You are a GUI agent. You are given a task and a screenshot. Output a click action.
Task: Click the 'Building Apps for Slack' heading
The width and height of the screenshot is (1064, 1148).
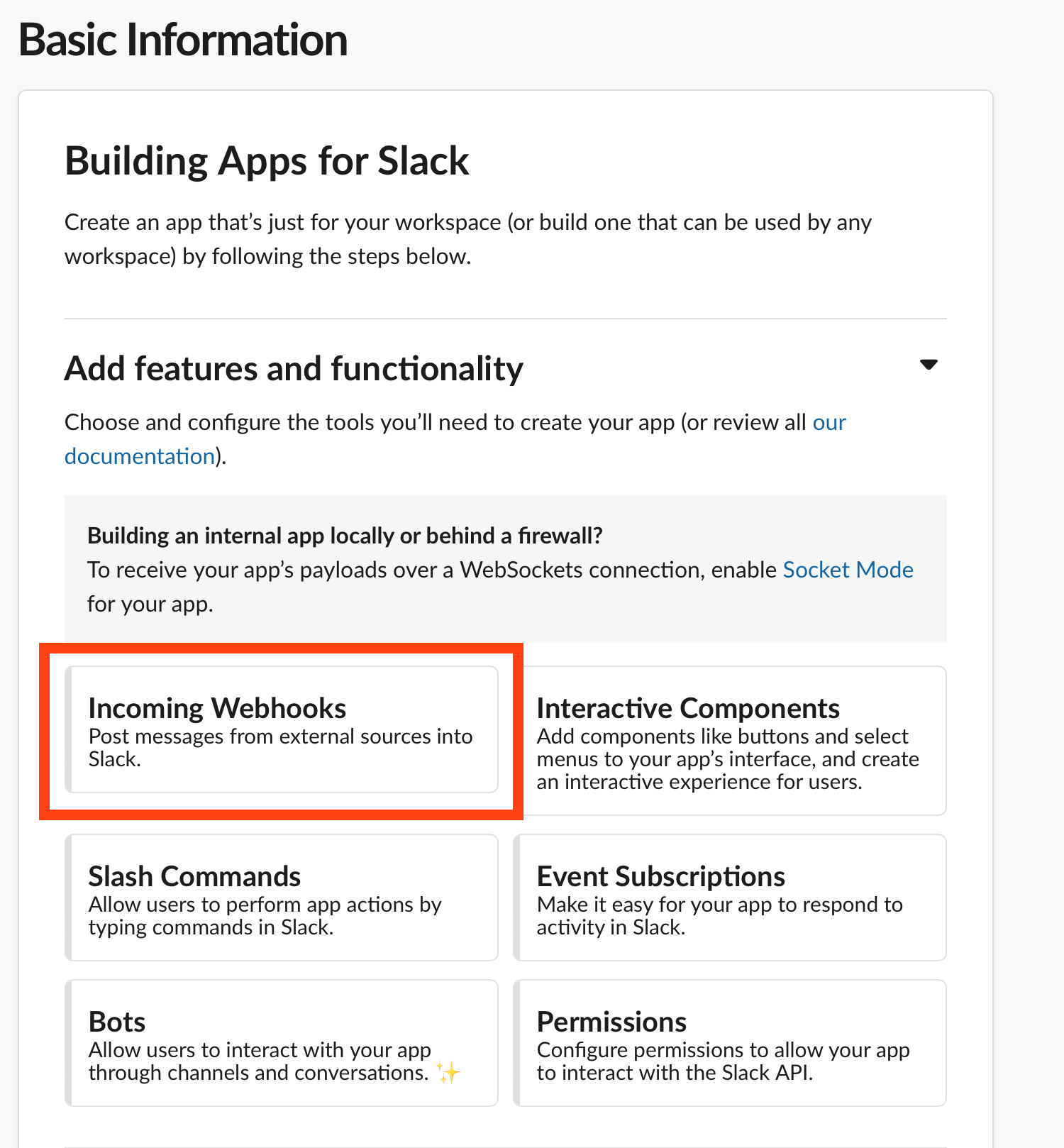(x=267, y=161)
